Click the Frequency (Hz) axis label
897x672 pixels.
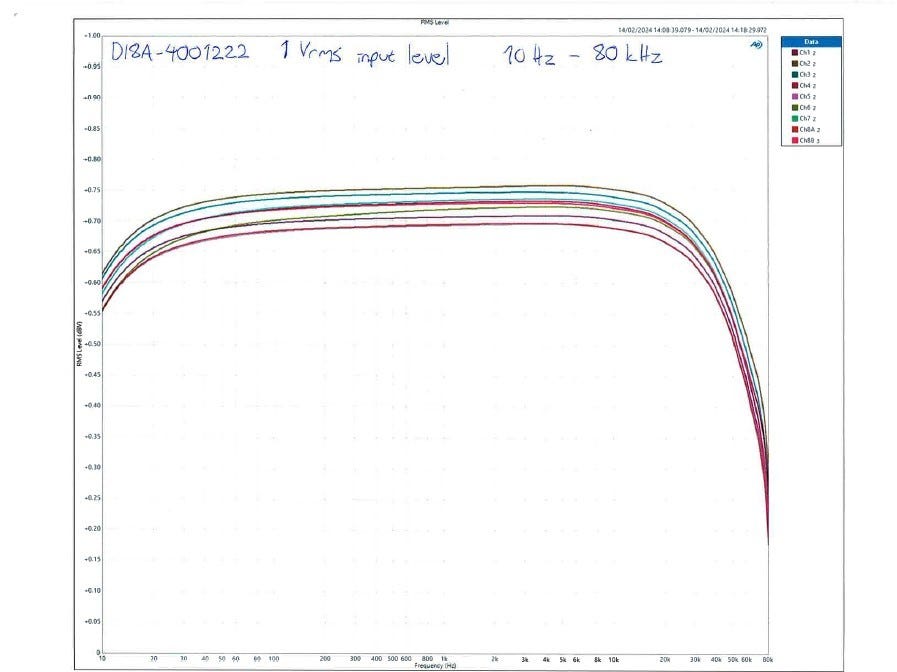[x=435, y=666]
